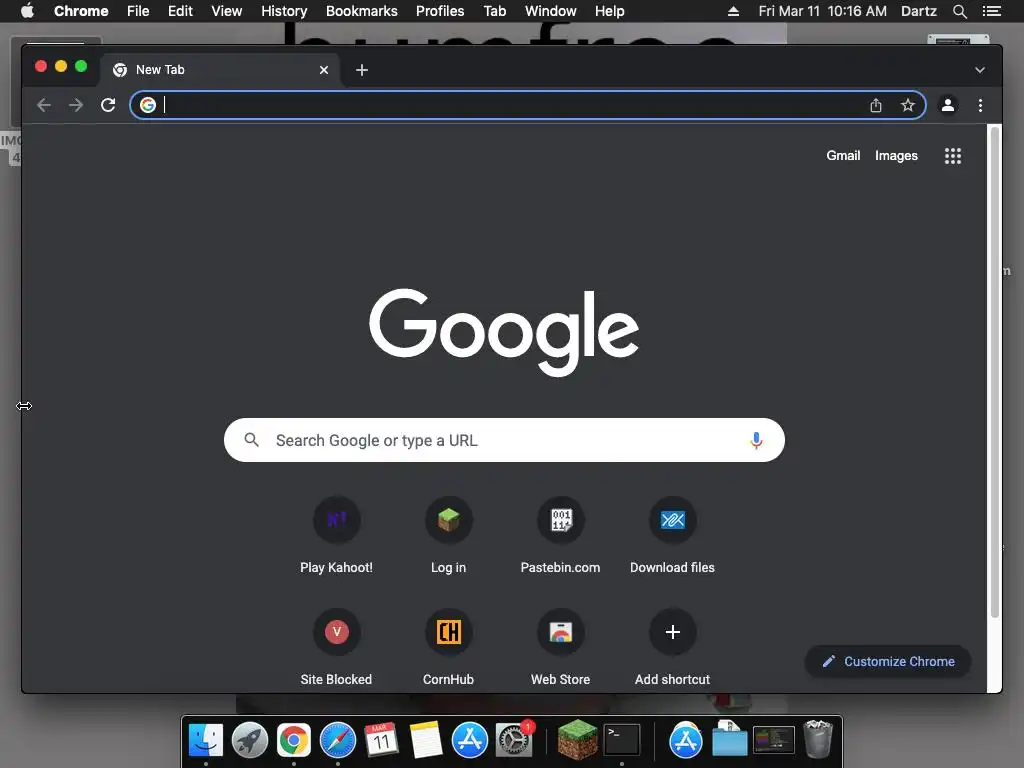Open the Gmail link
Viewport: 1024px width, 768px height.
pos(843,155)
